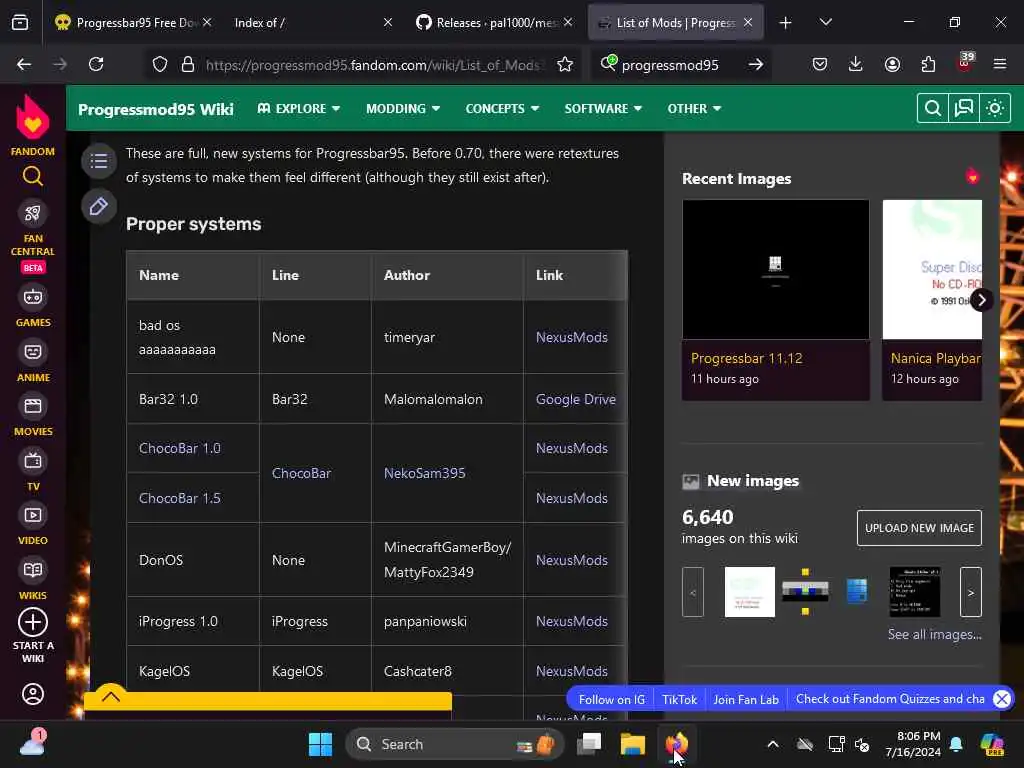Click the Follow on IG banner link

611,699
